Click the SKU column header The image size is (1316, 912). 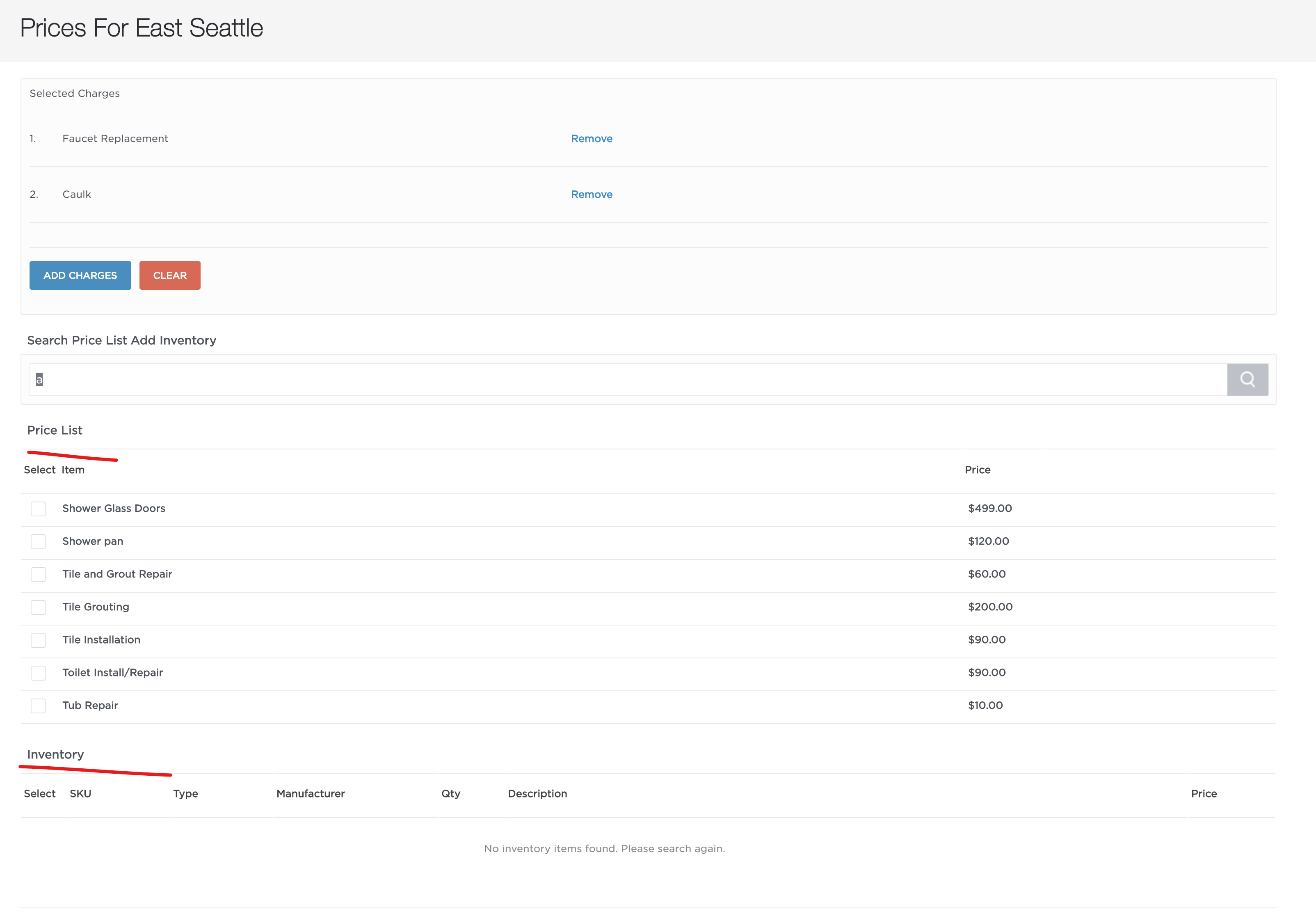coord(80,794)
